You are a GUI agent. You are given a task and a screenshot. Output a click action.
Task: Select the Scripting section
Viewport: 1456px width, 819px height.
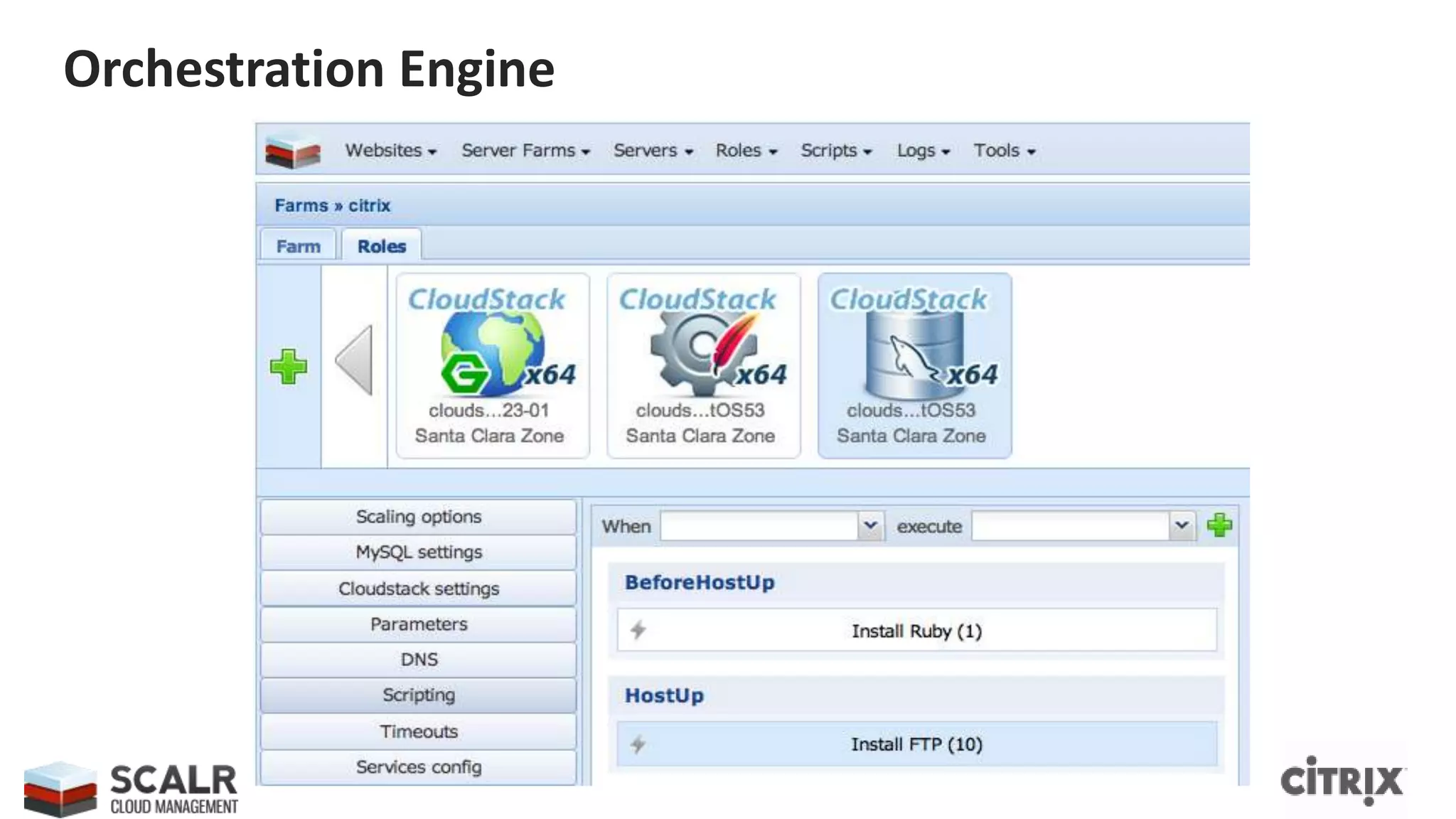[x=418, y=695]
